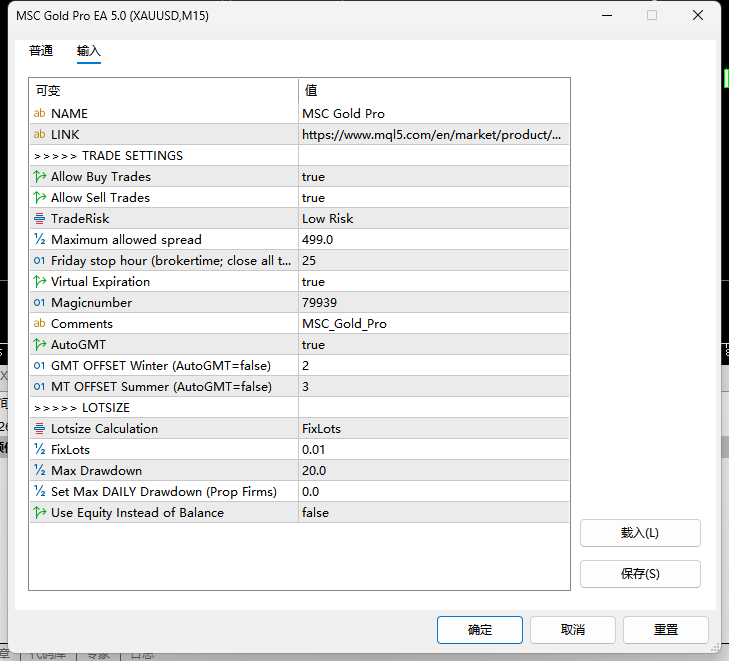The image size is (729, 661).
Task: Click the boolean icon beside Allow Sell Trades
Action: tap(40, 198)
